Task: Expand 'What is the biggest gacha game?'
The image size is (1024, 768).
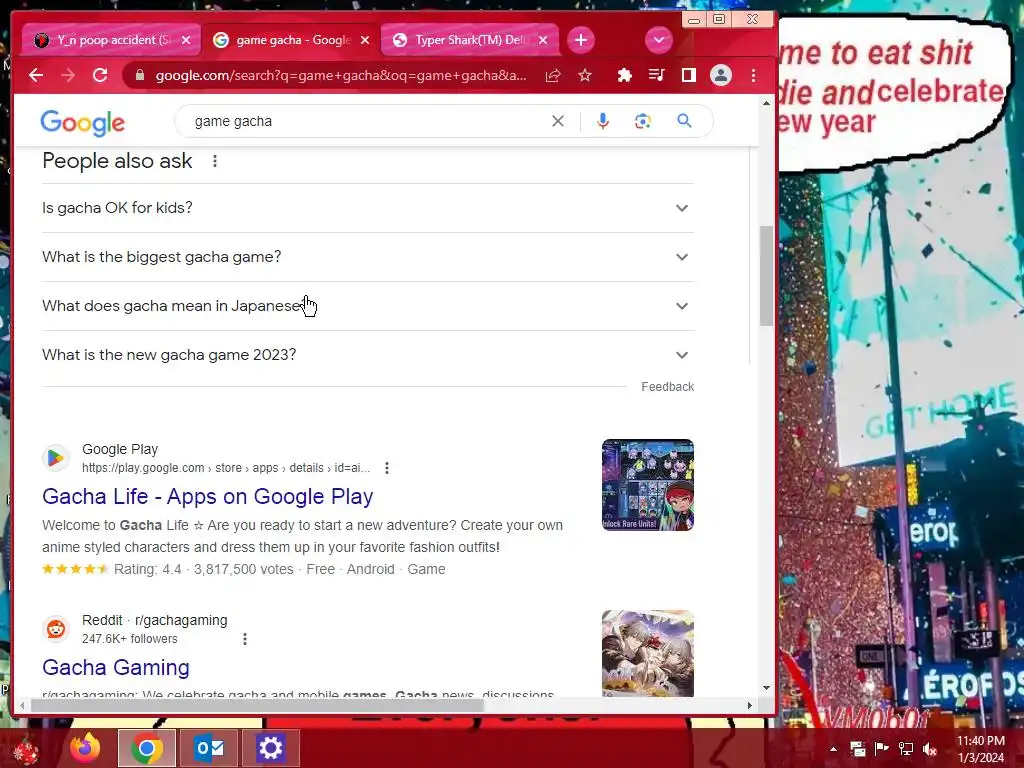Action: coord(368,257)
